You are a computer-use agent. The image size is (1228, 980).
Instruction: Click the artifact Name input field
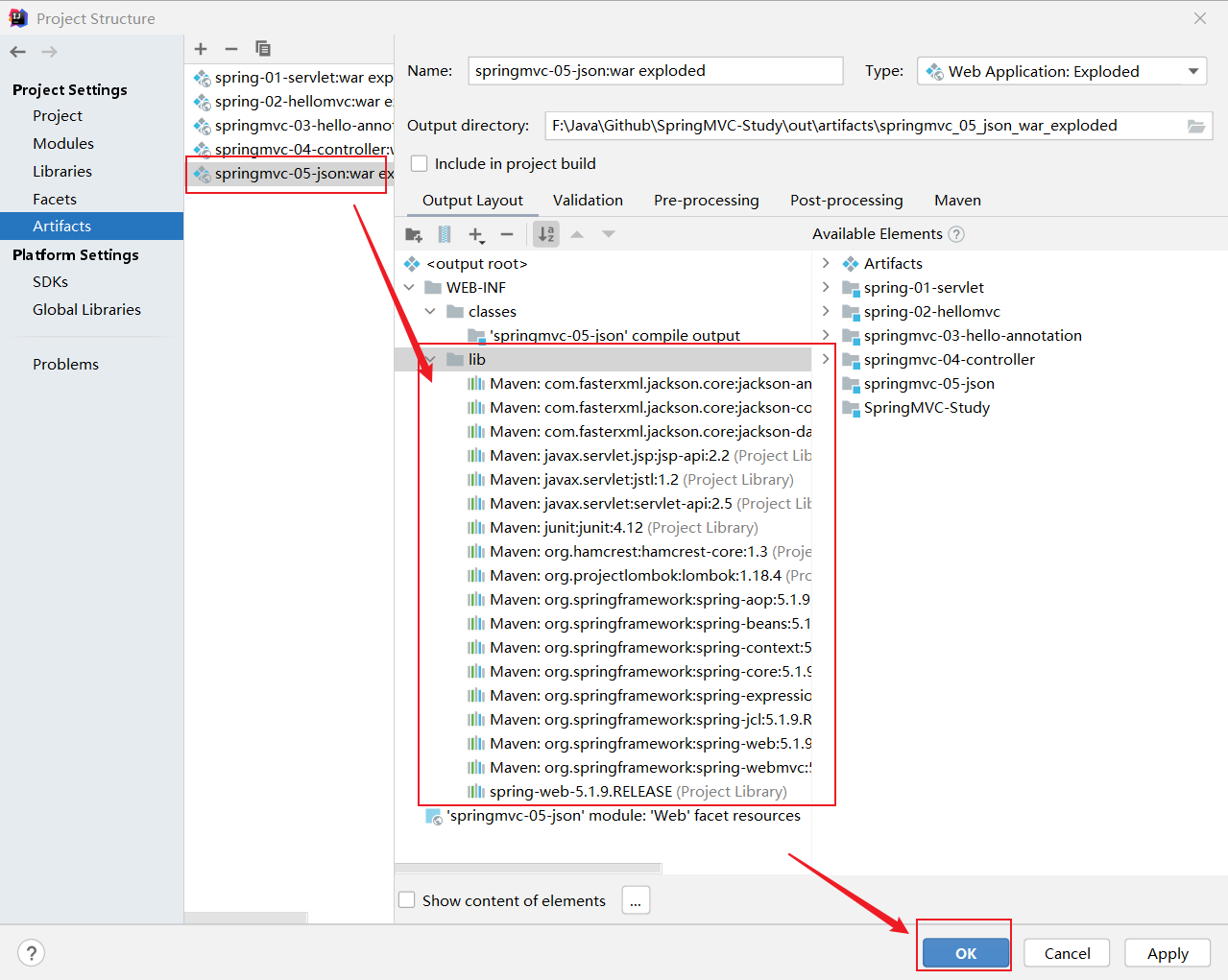click(x=655, y=71)
